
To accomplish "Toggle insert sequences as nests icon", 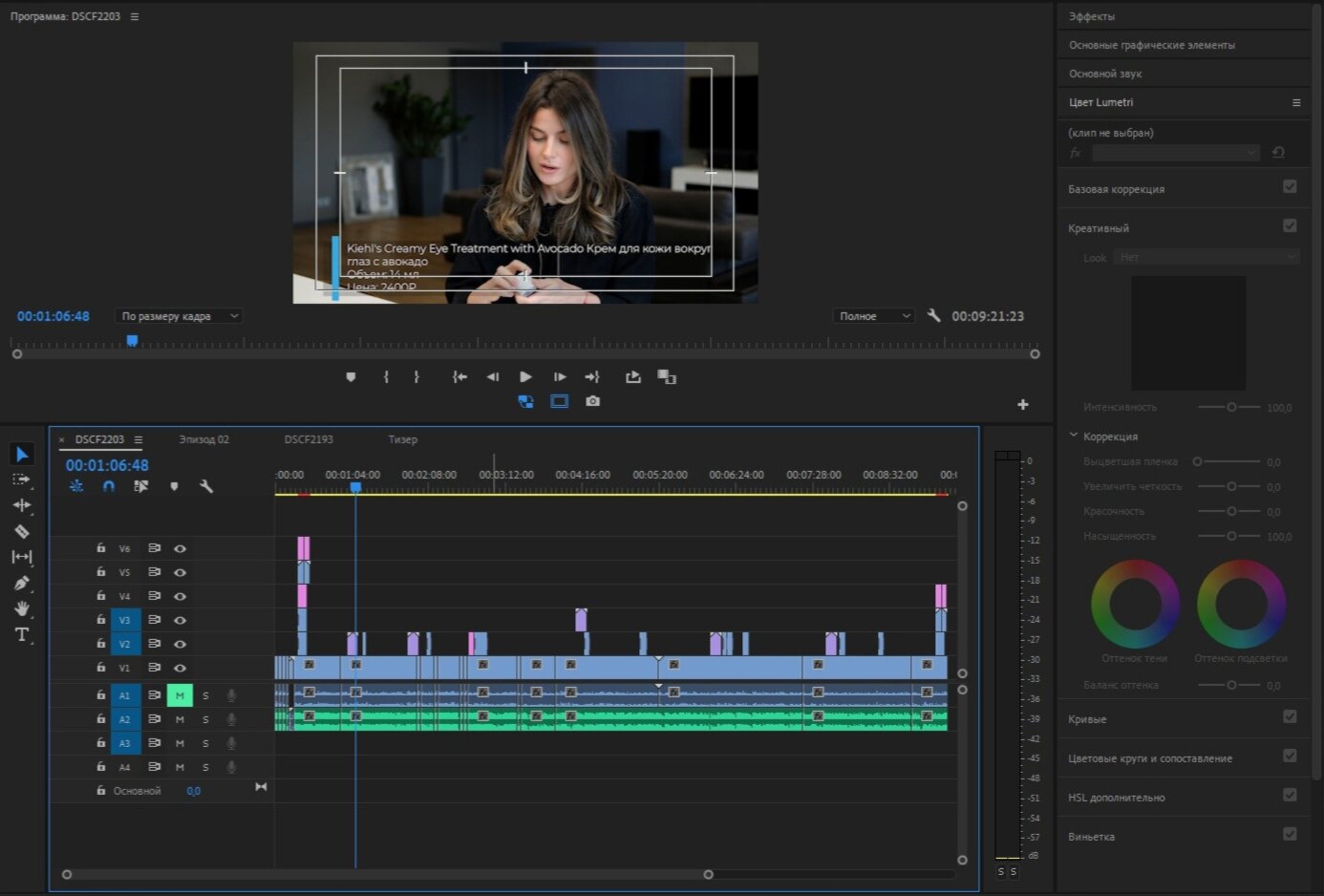I will [x=76, y=486].
